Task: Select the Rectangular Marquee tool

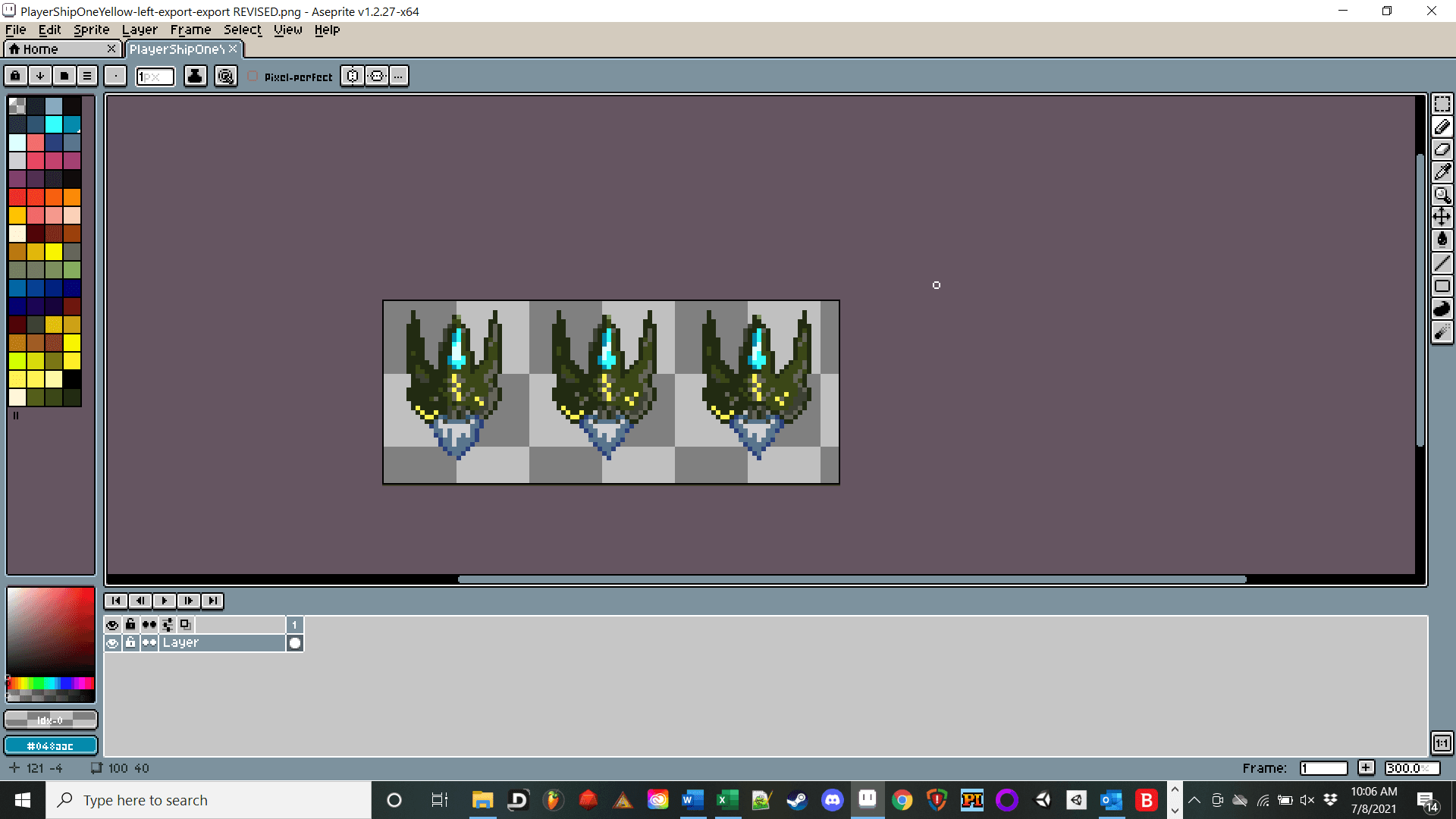Action: [1442, 104]
